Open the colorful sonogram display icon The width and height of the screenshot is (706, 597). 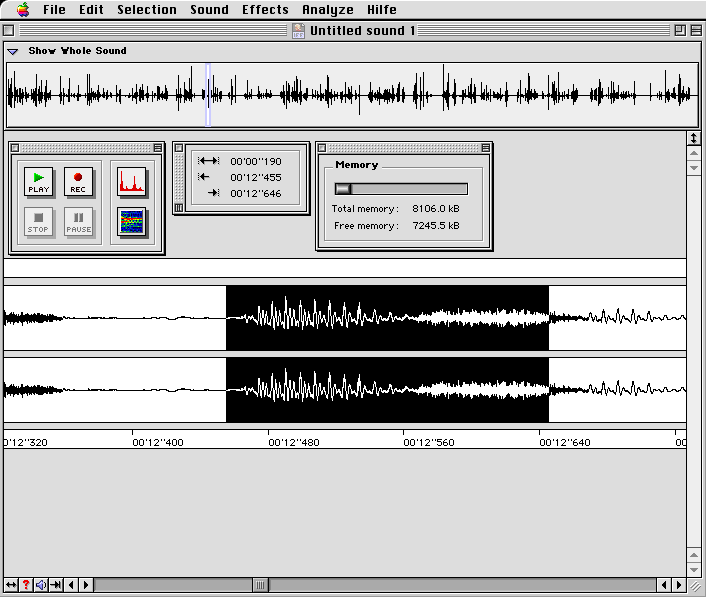131,222
